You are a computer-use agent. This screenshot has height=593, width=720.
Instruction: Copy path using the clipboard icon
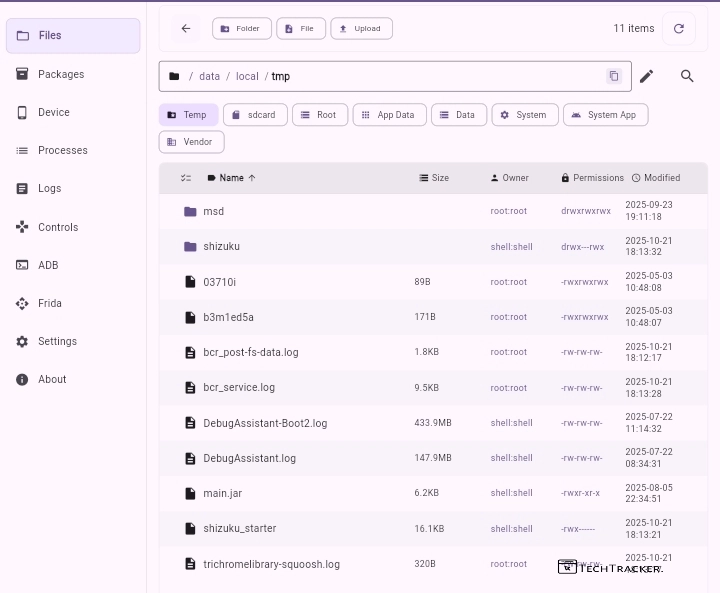tap(614, 76)
